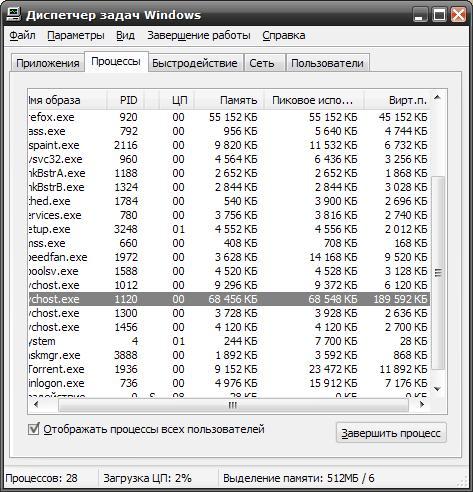
Task: Click the vertical scrollbar up arrow
Action: pyautogui.click(x=438, y=98)
